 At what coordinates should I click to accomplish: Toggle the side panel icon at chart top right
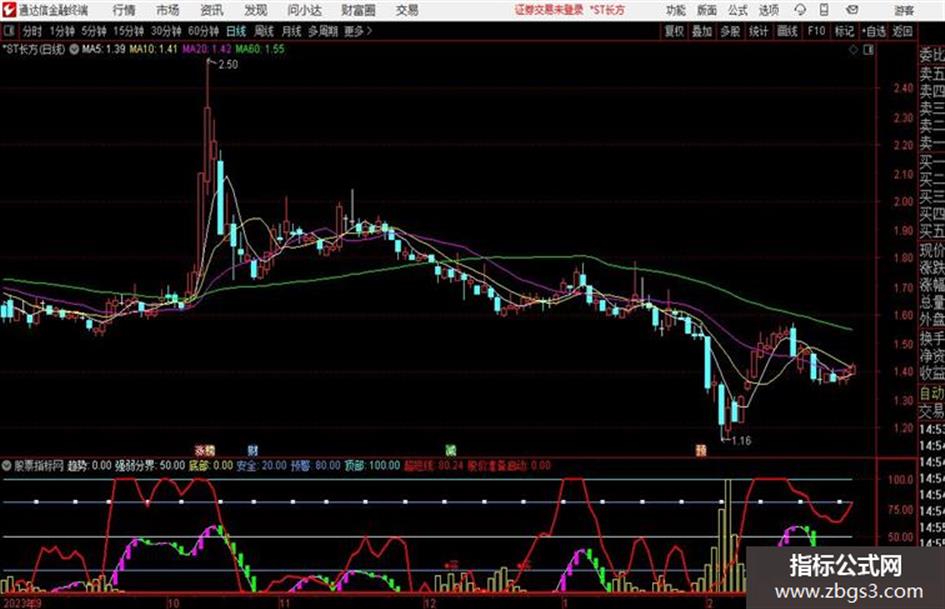click(868, 50)
